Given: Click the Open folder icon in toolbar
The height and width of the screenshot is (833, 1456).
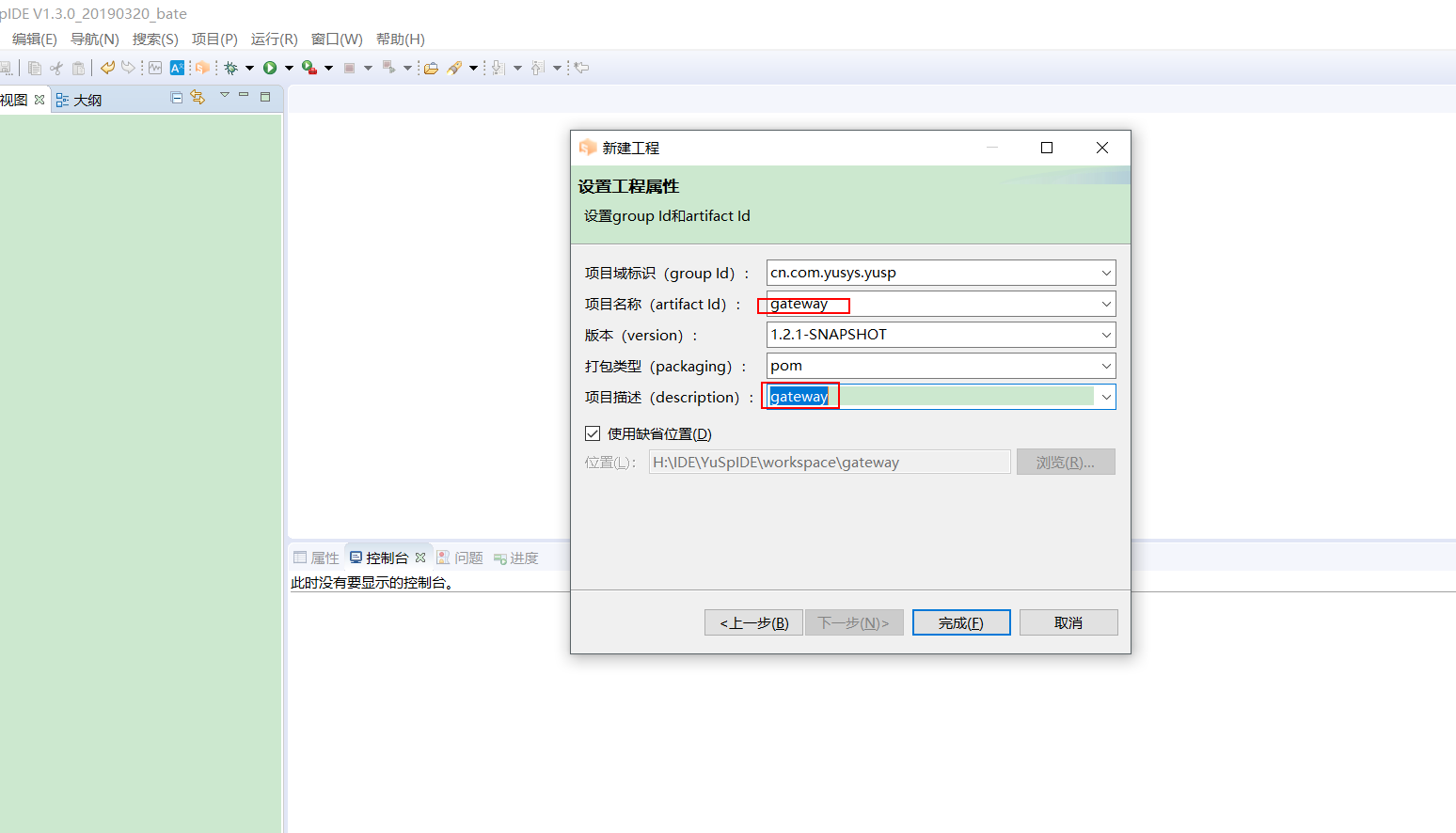Looking at the screenshot, I should [x=431, y=68].
